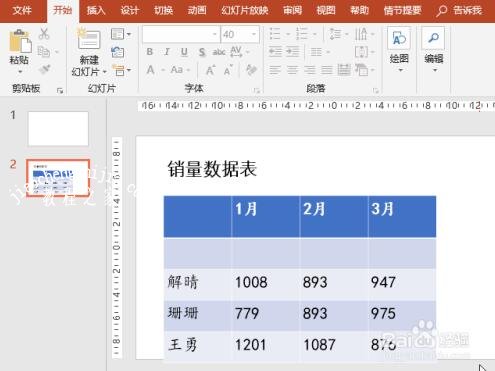Open the Section dropdown
The image size is (495, 371).
pos(121,70)
